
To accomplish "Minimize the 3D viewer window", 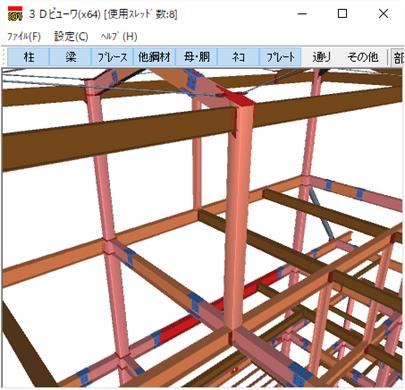I will [302, 14].
